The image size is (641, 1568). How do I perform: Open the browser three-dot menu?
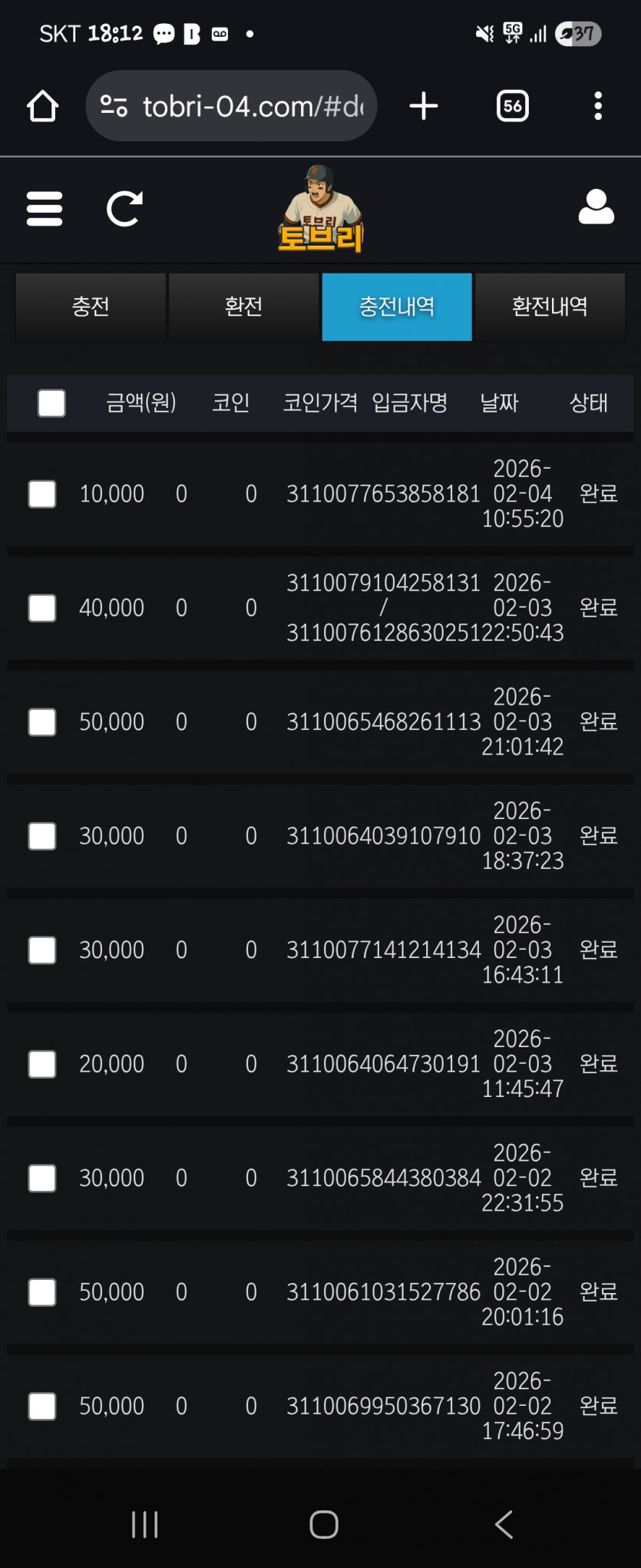pyautogui.click(x=598, y=106)
